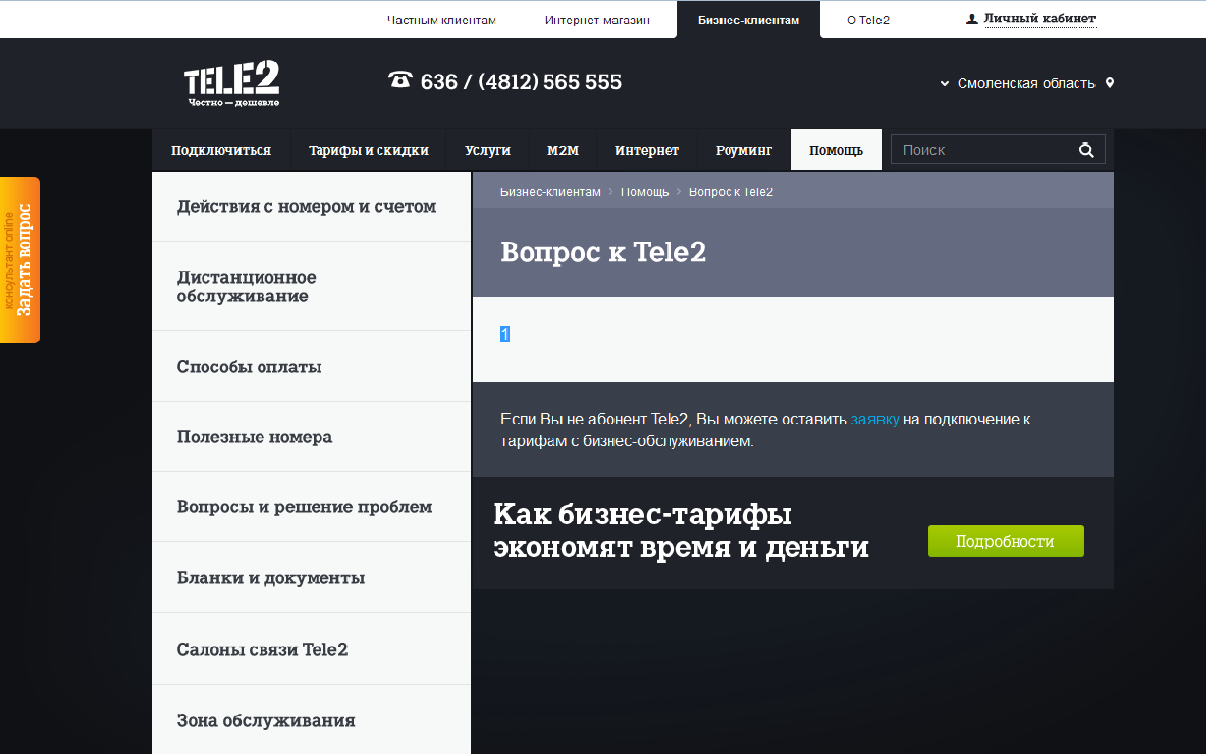
Task: Expand the Смоленская область region chevron
Action: click(945, 84)
